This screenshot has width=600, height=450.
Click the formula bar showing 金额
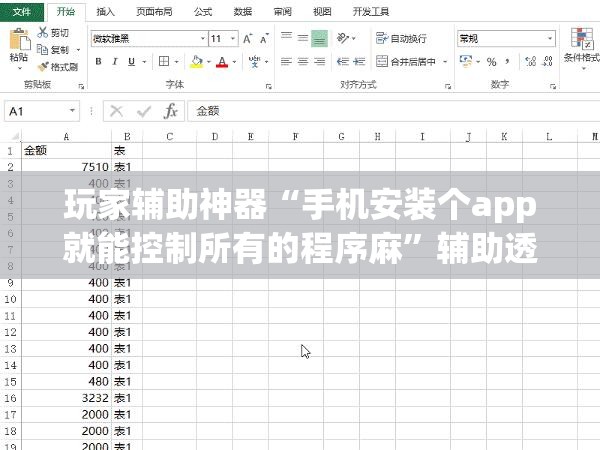click(x=393, y=111)
